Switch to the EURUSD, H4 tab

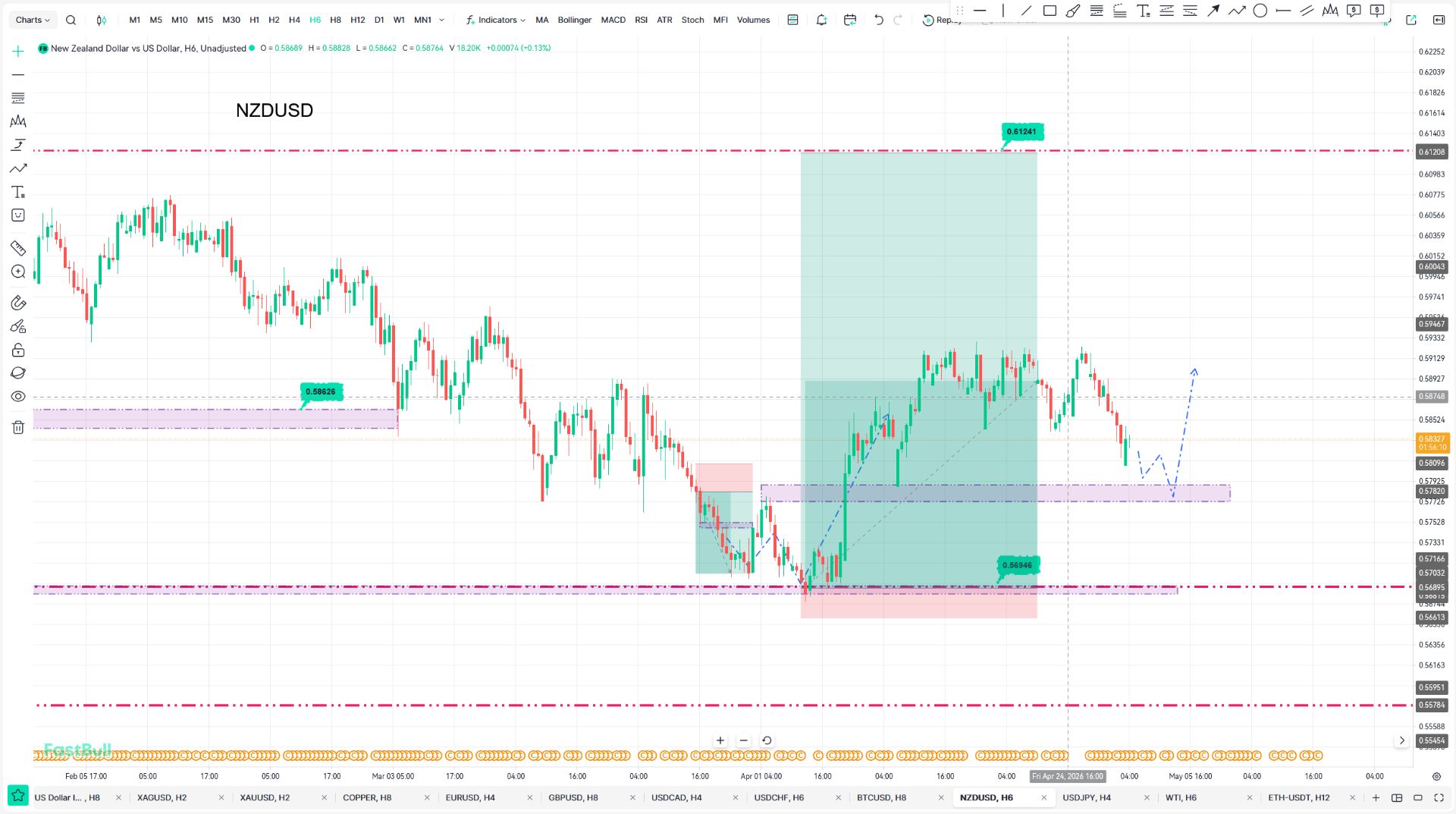[x=470, y=797]
